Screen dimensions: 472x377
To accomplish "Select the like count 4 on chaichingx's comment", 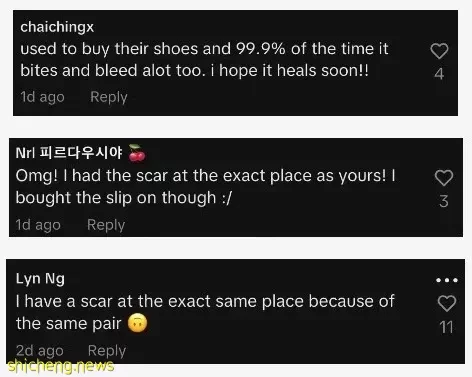I will pyautogui.click(x=439, y=74).
